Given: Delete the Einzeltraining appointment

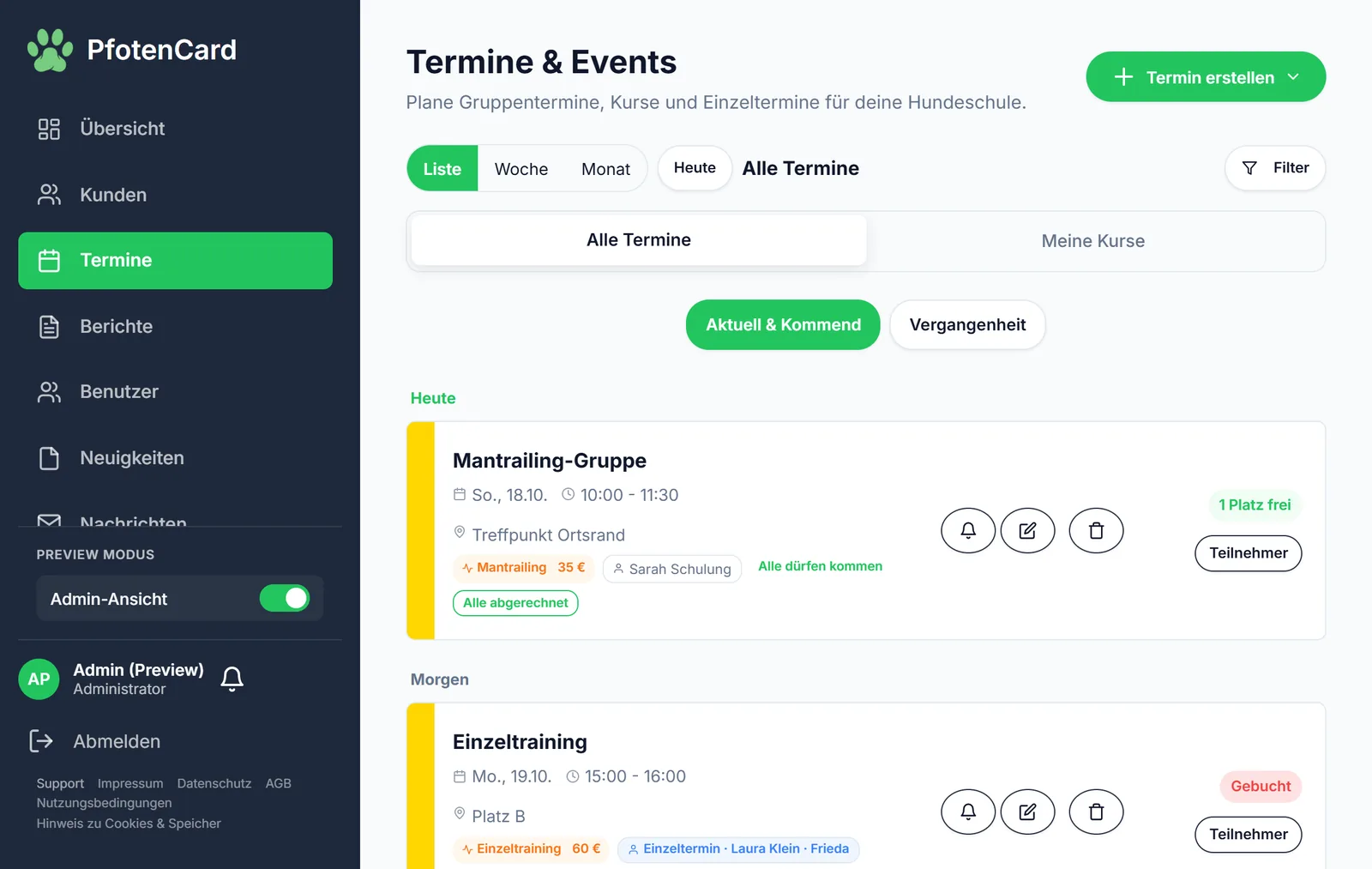Looking at the screenshot, I should pyautogui.click(x=1096, y=812).
